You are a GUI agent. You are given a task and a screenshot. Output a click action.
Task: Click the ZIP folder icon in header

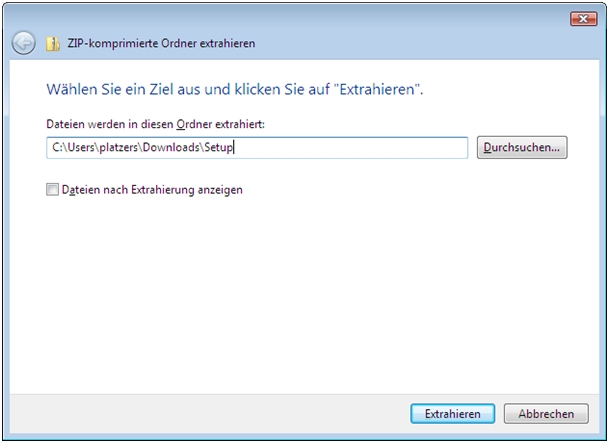pos(54,44)
